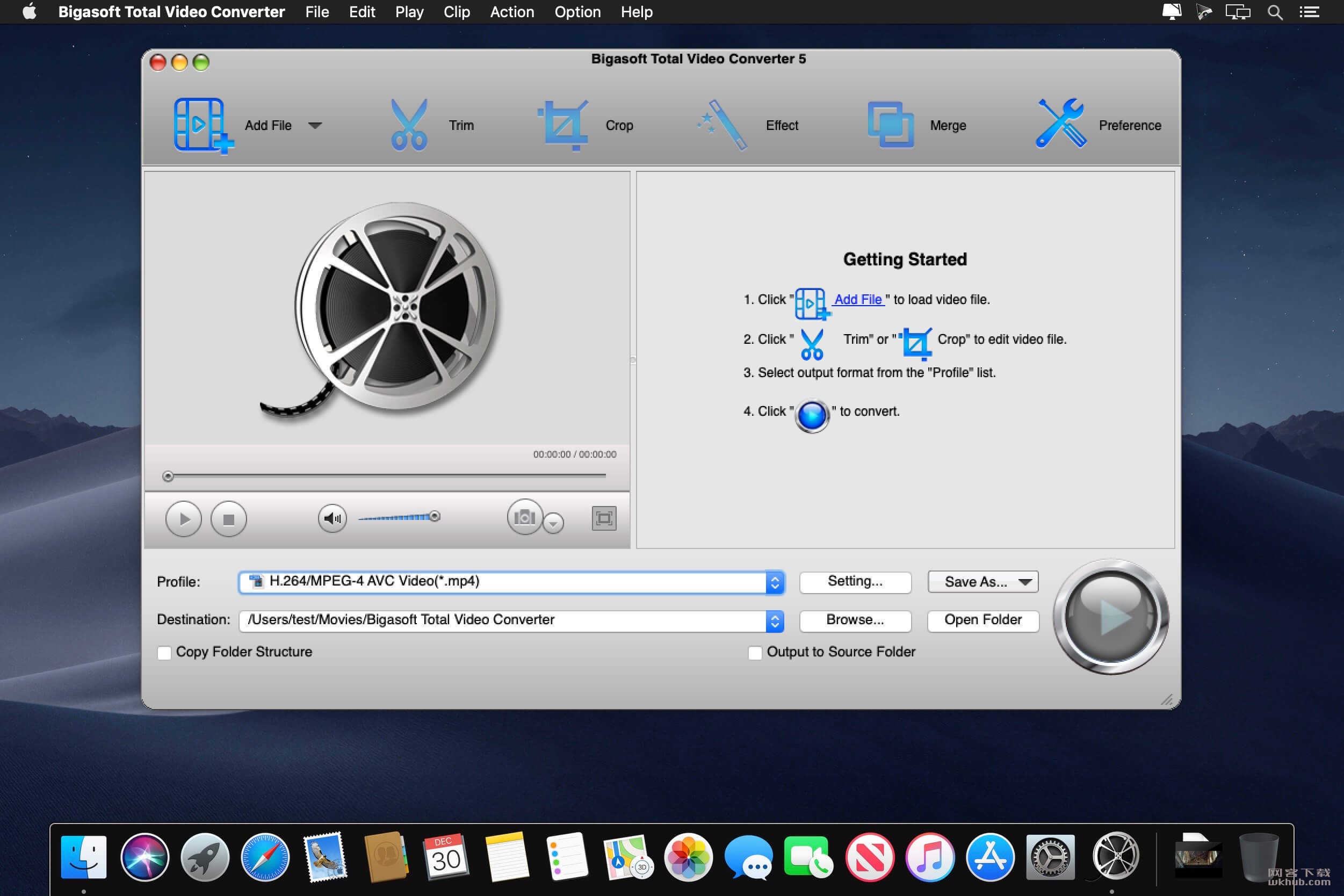The image size is (1344, 896).
Task: Click Bigasoft film reel Dock icon
Action: [1114, 857]
